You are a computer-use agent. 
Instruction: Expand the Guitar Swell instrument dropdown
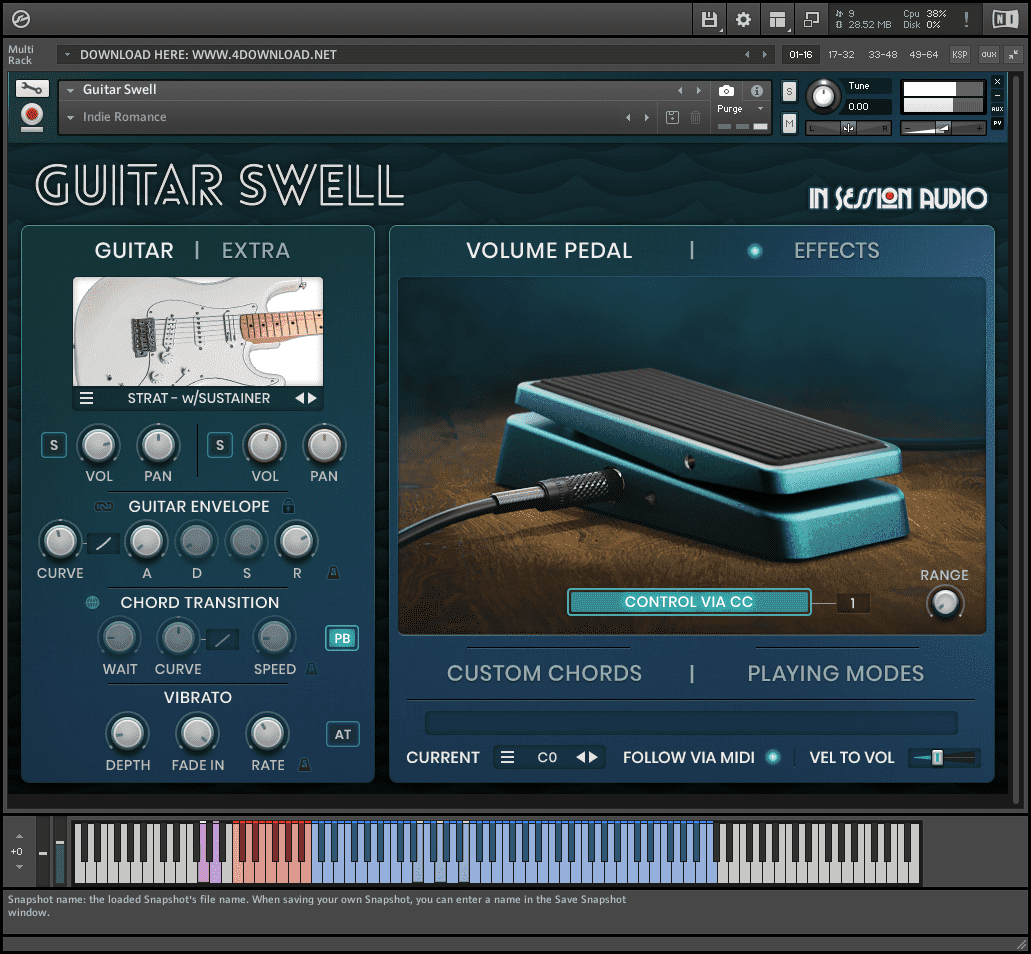coord(70,90)
